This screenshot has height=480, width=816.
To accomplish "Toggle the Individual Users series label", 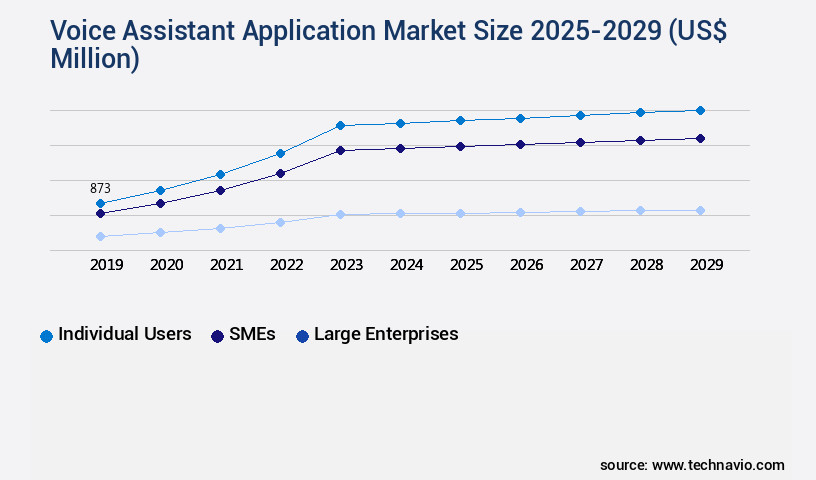I will pos(124,334).
